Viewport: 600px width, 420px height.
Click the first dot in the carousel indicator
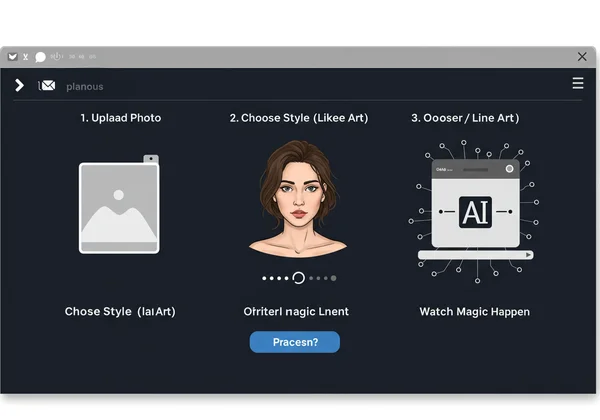click(x=264, y=278)
